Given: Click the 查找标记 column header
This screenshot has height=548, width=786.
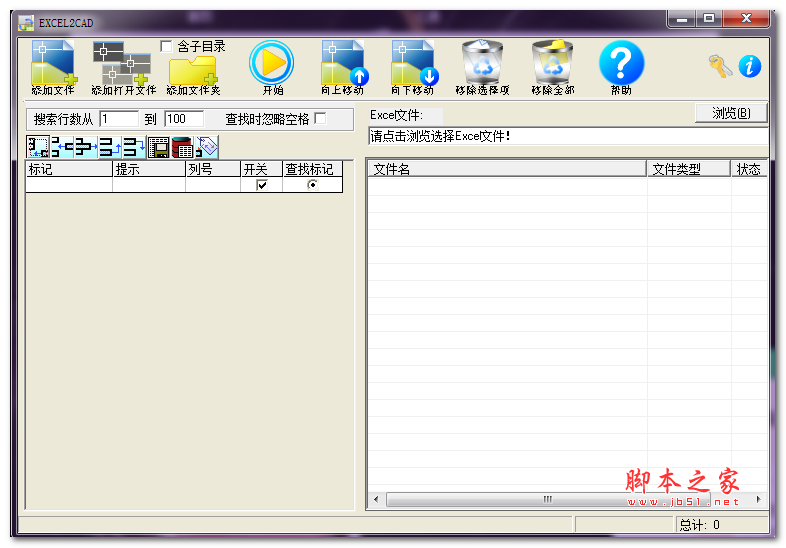Looking at the screenshot, I should pyautogui.click(x=313, y=169).
